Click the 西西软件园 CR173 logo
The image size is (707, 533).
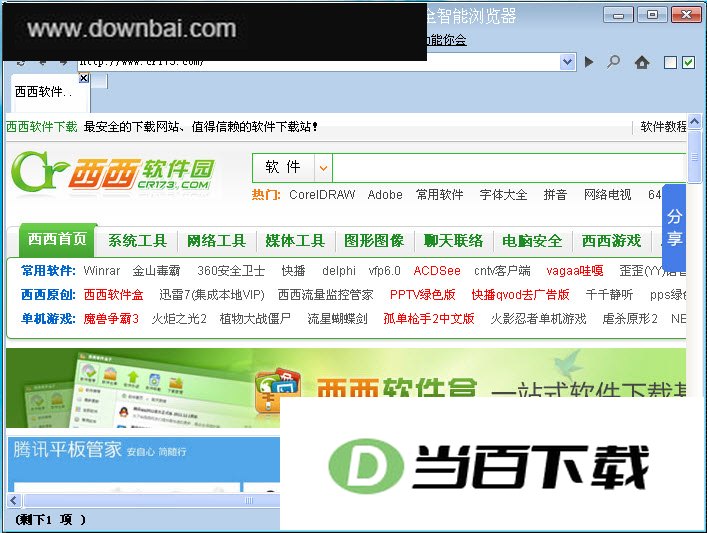coord(113,173)
